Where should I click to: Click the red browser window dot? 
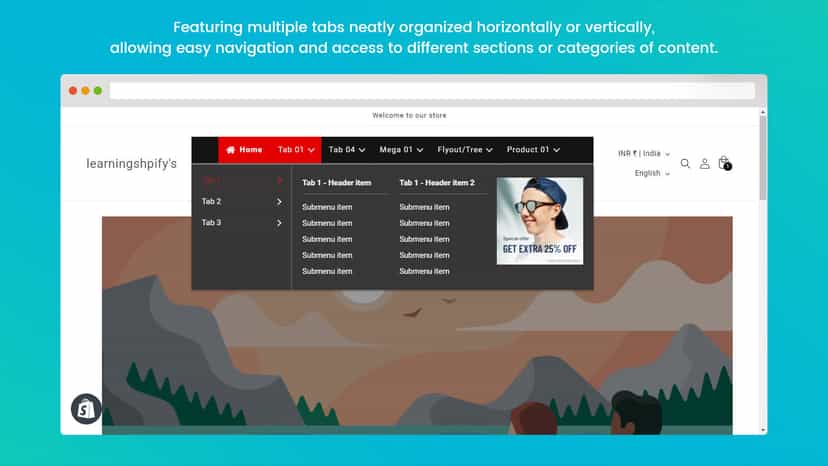tap(73, 91)
